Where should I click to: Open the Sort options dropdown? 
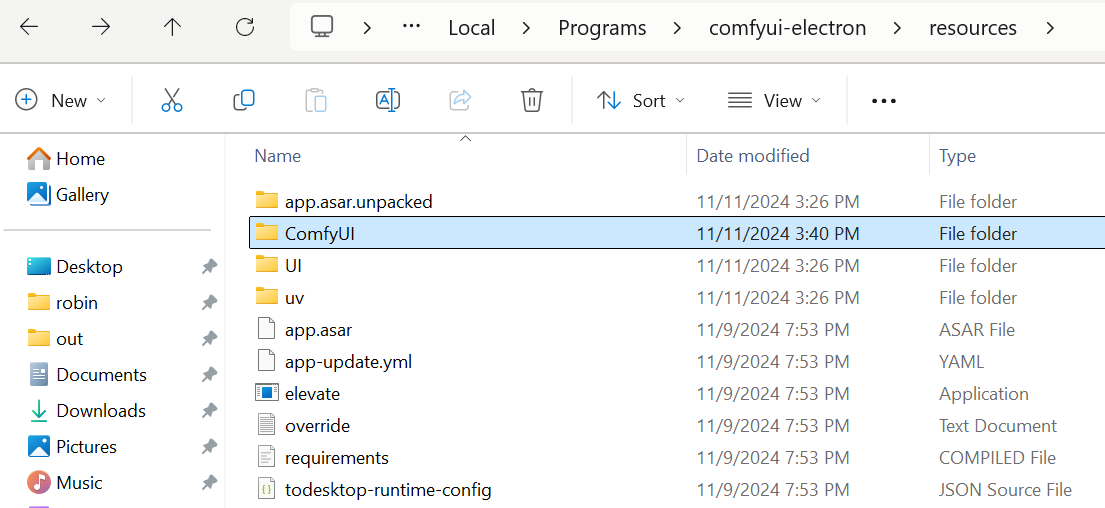[x=641, y=100]
